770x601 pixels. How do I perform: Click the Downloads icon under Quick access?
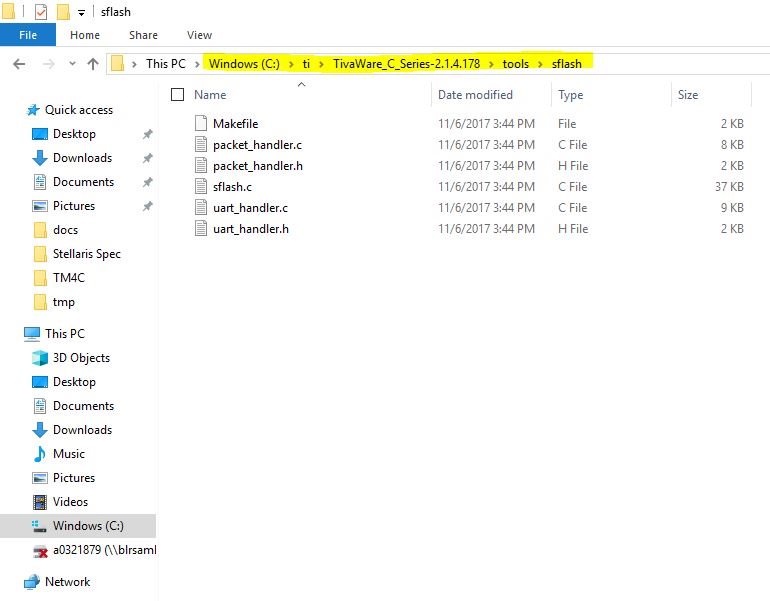point(40,158)
